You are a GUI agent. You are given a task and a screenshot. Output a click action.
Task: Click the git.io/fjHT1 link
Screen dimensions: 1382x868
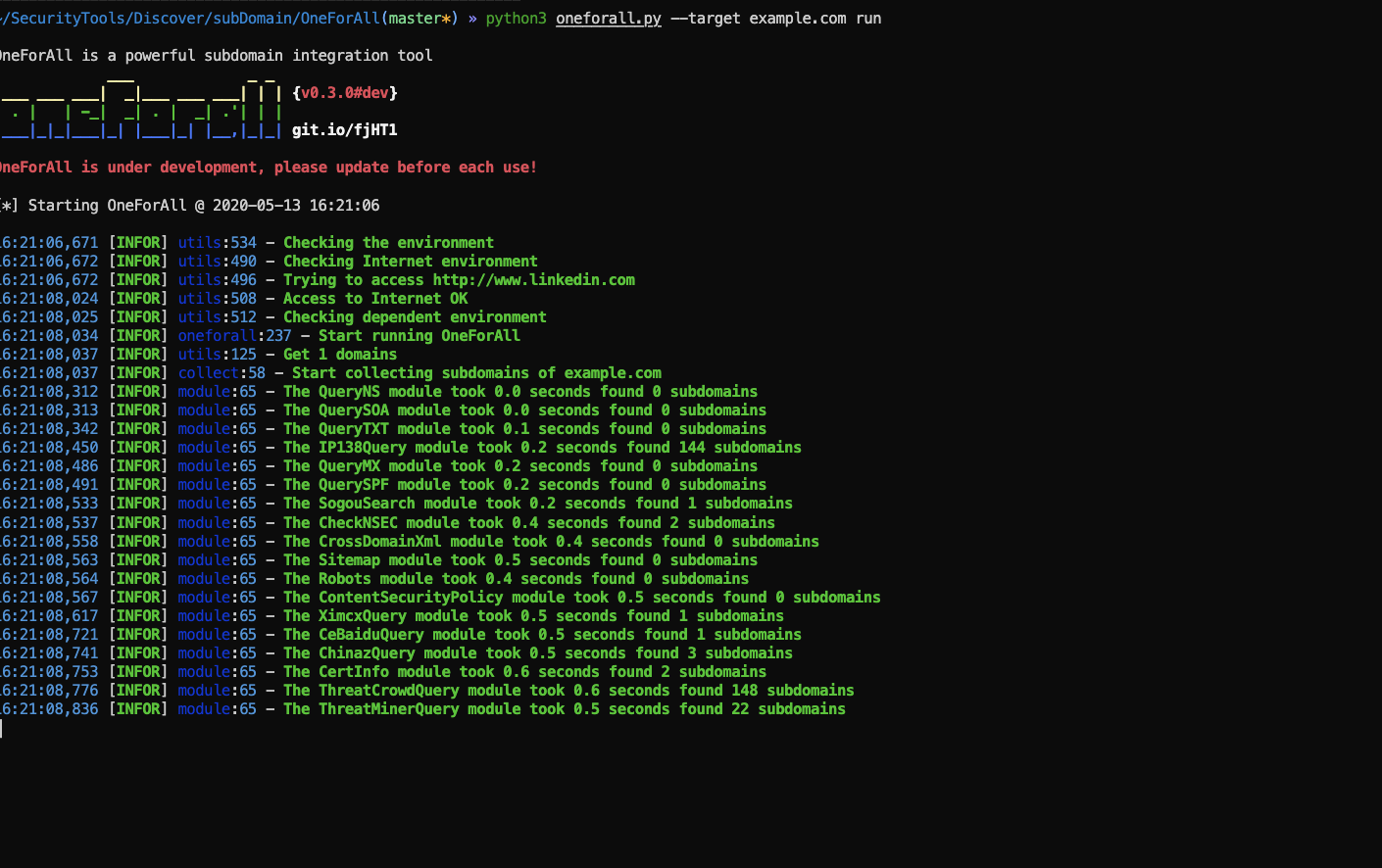click(x=344, y=130)
